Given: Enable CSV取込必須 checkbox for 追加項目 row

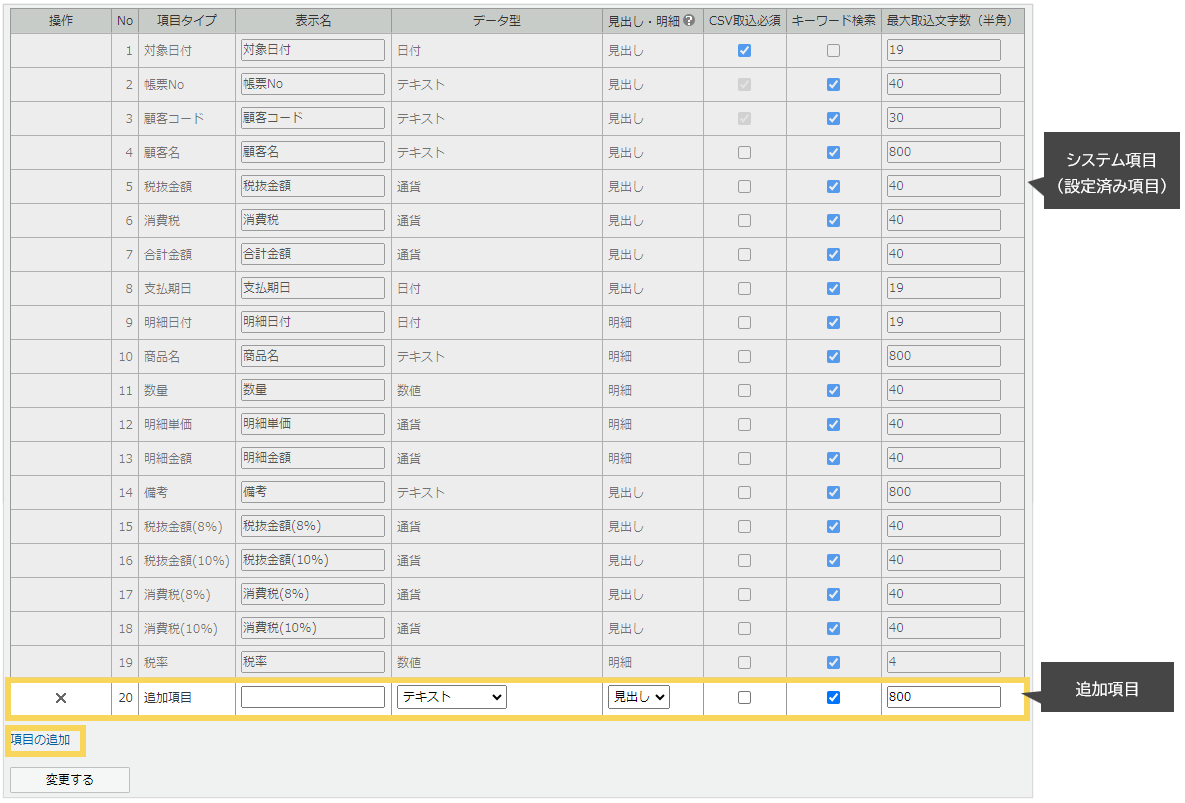Looking at the screenshot, I should pyautogui.click(x=744, y=698).
